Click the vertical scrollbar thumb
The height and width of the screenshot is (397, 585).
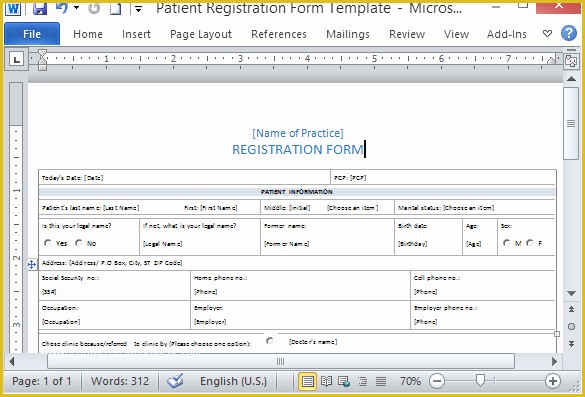pos(571,124)
